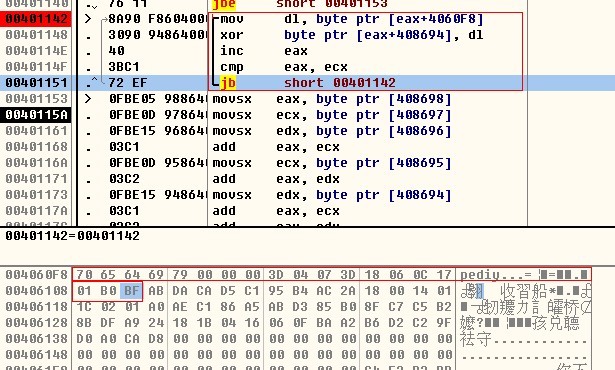Click byte D8 in dump row 00406138
The width and height of the screenshot is (615, 370).
click(x=156, y=339)
